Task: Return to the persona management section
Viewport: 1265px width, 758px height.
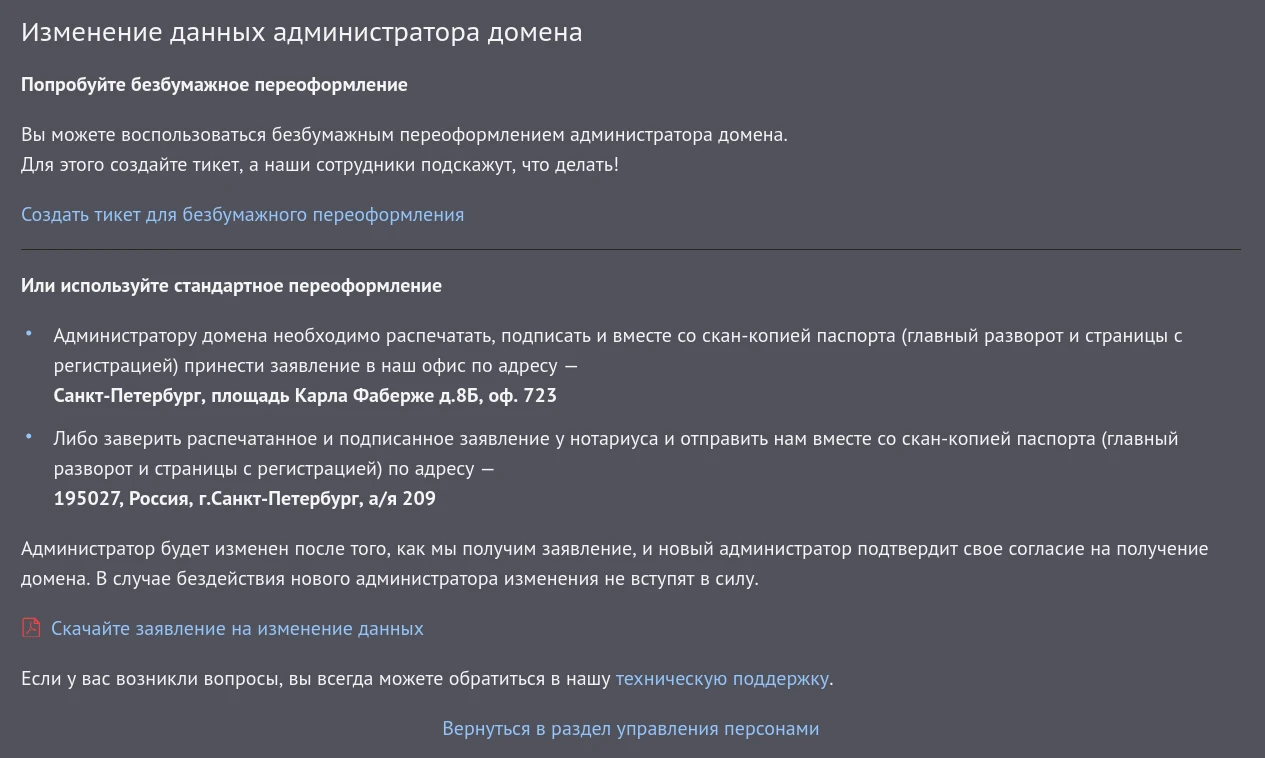Action: click(630, 728)
